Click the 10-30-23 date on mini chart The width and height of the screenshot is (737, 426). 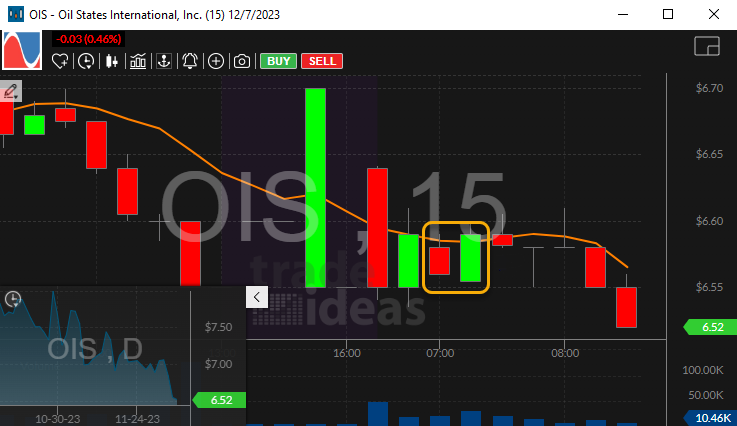(x=58, y=419)
